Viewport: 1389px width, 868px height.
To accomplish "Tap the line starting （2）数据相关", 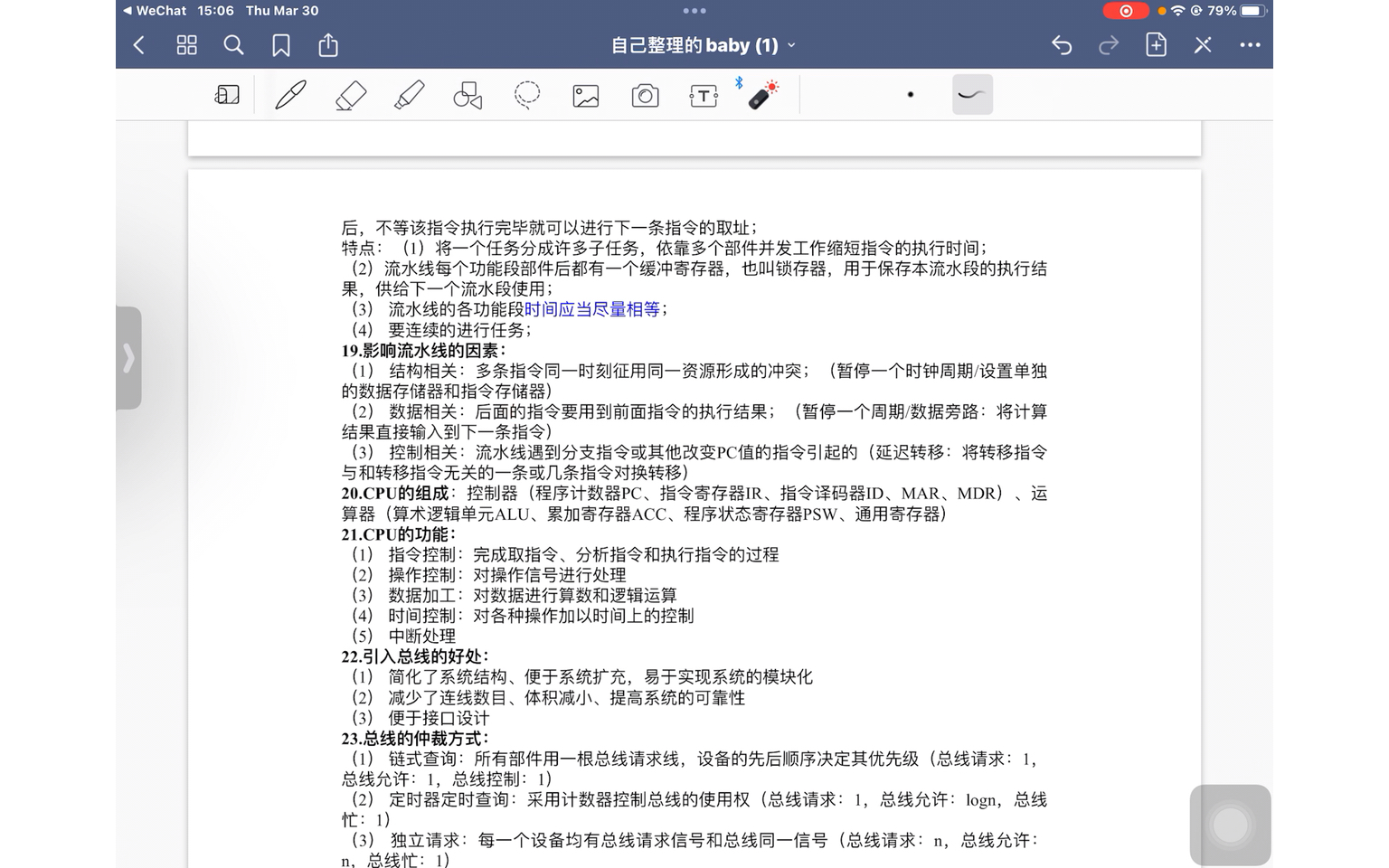I will 696,411.
